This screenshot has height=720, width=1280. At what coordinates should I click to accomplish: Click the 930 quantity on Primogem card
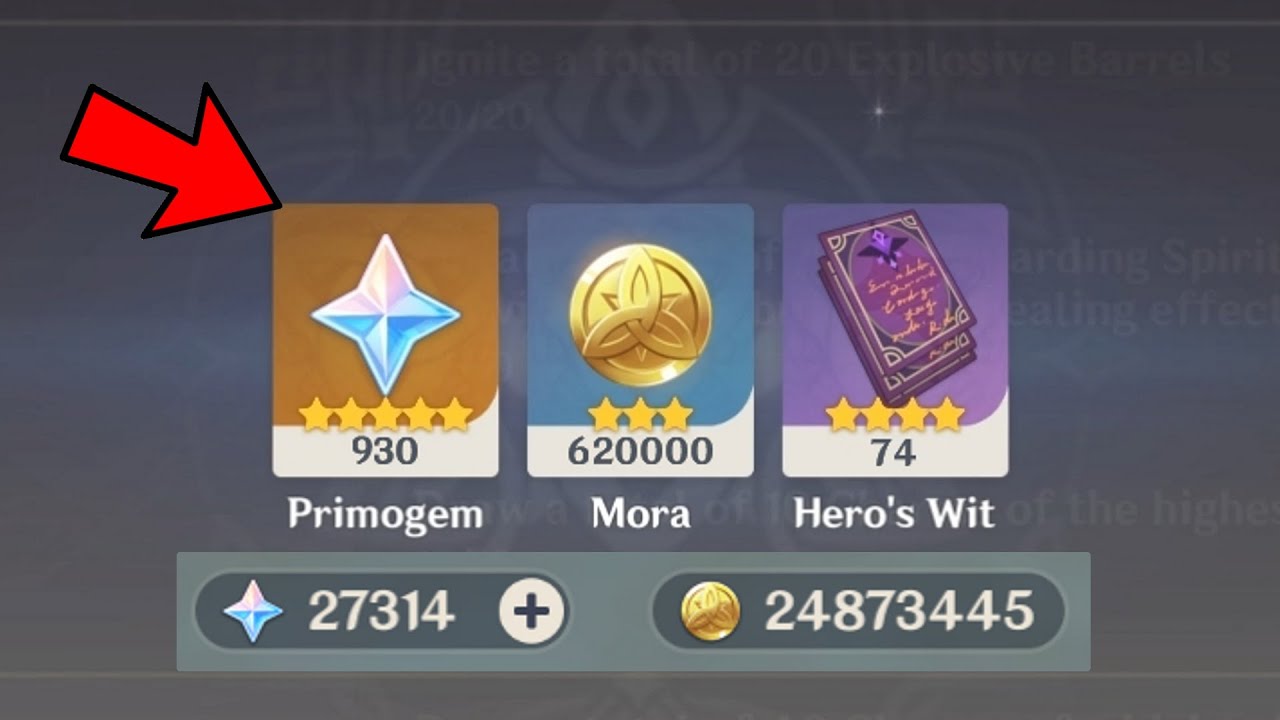(x=385, y=452)
